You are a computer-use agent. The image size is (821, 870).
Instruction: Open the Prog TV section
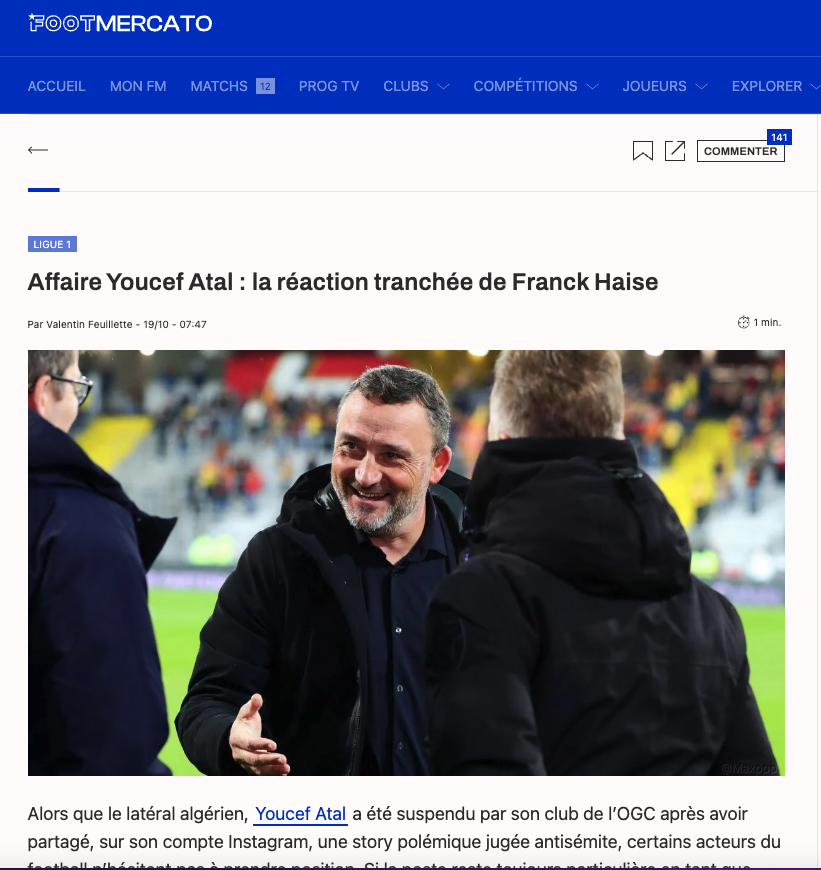click(329, 86)
